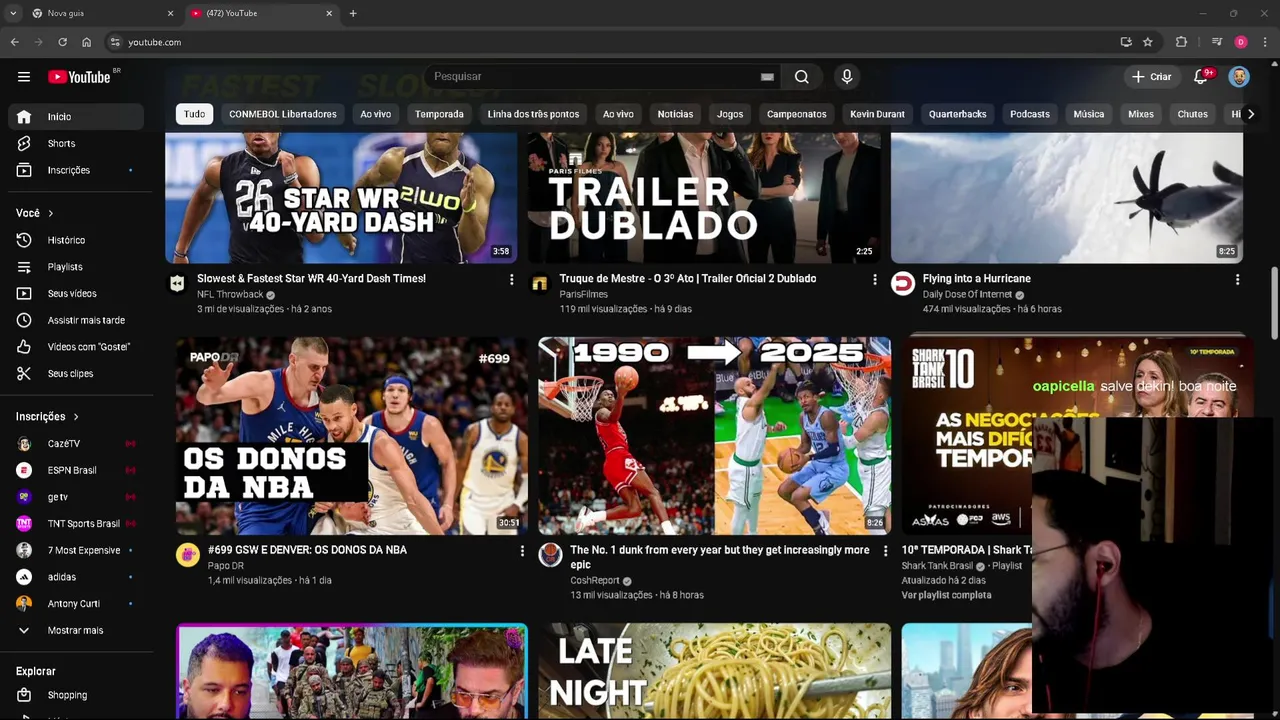Select the Quarterbacks filter chip
Viewport: 1280px width, 720px height.
tap(957, 114)
